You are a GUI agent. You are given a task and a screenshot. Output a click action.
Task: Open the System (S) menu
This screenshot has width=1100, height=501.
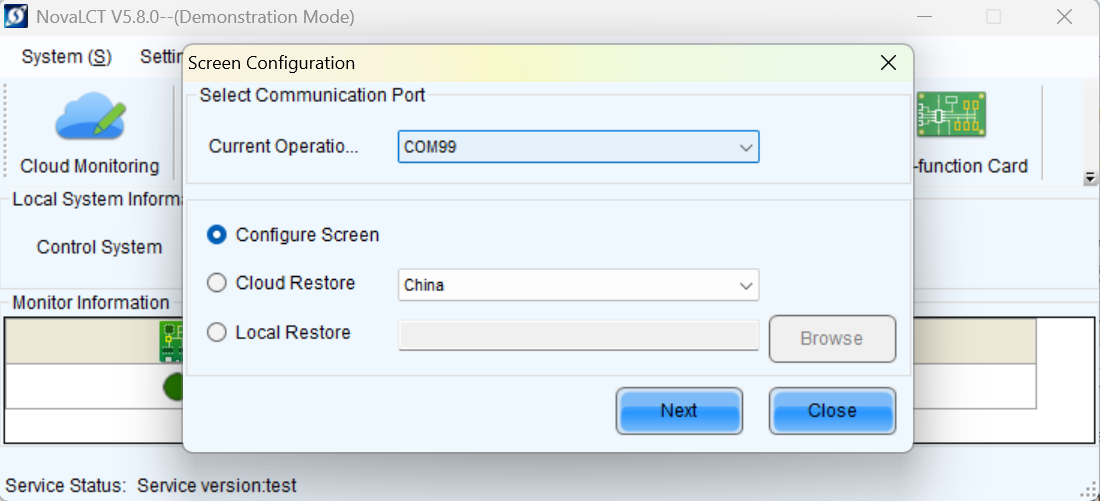tap(67, 57)
